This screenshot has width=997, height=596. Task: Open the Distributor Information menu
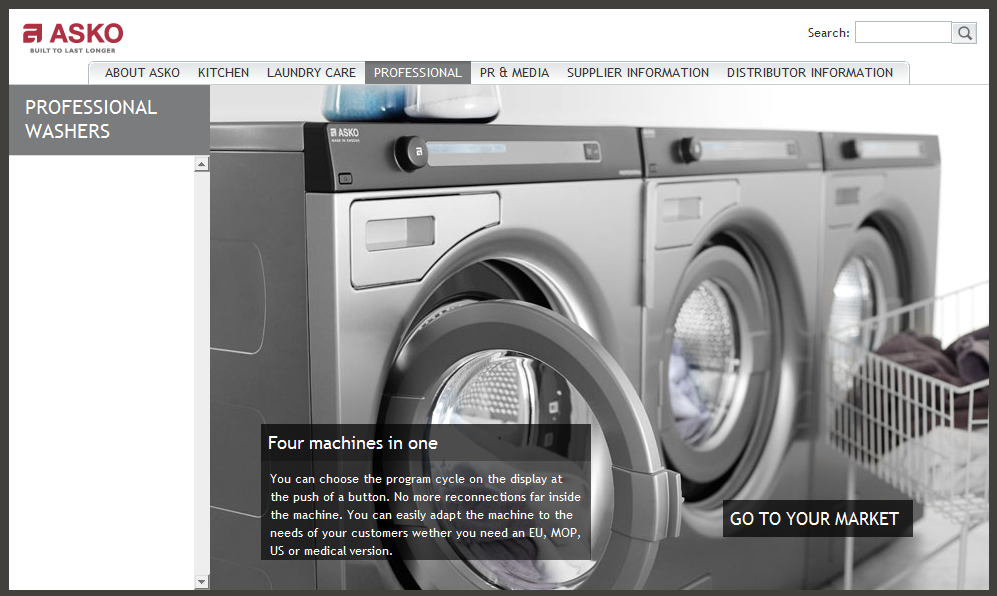tap(810, 73)
